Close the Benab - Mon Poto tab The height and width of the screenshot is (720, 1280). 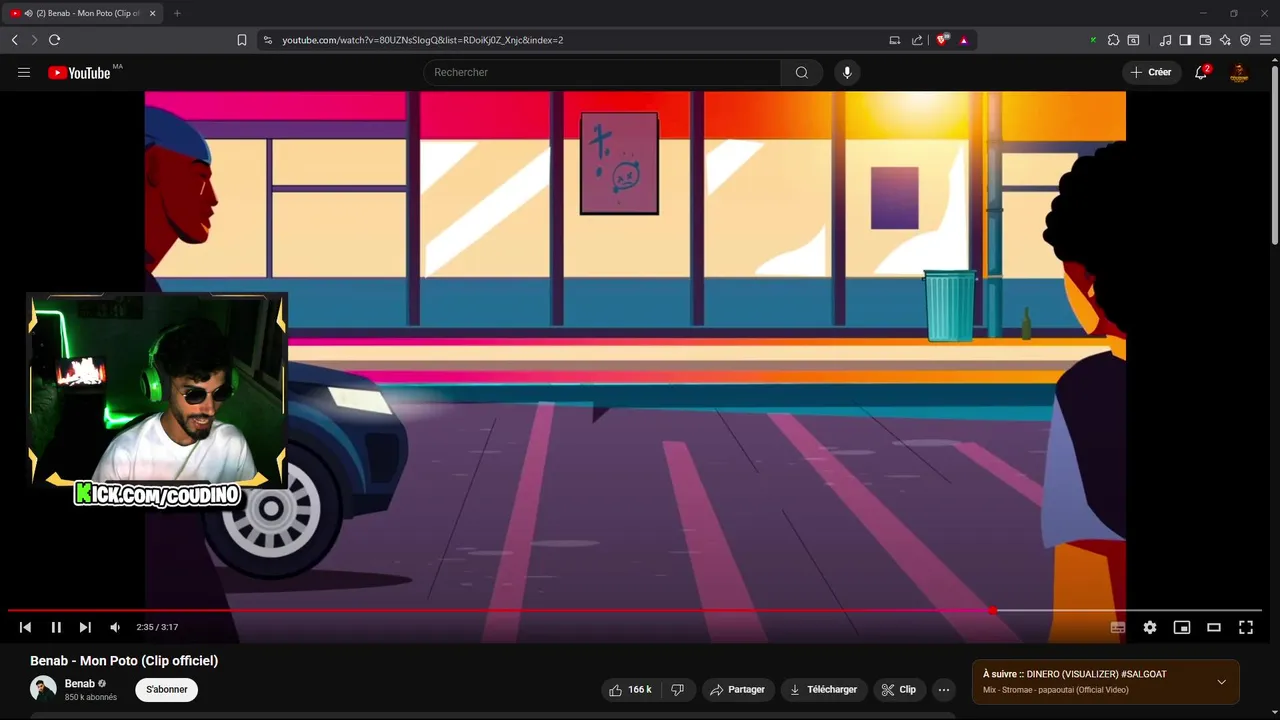(152, 13)
